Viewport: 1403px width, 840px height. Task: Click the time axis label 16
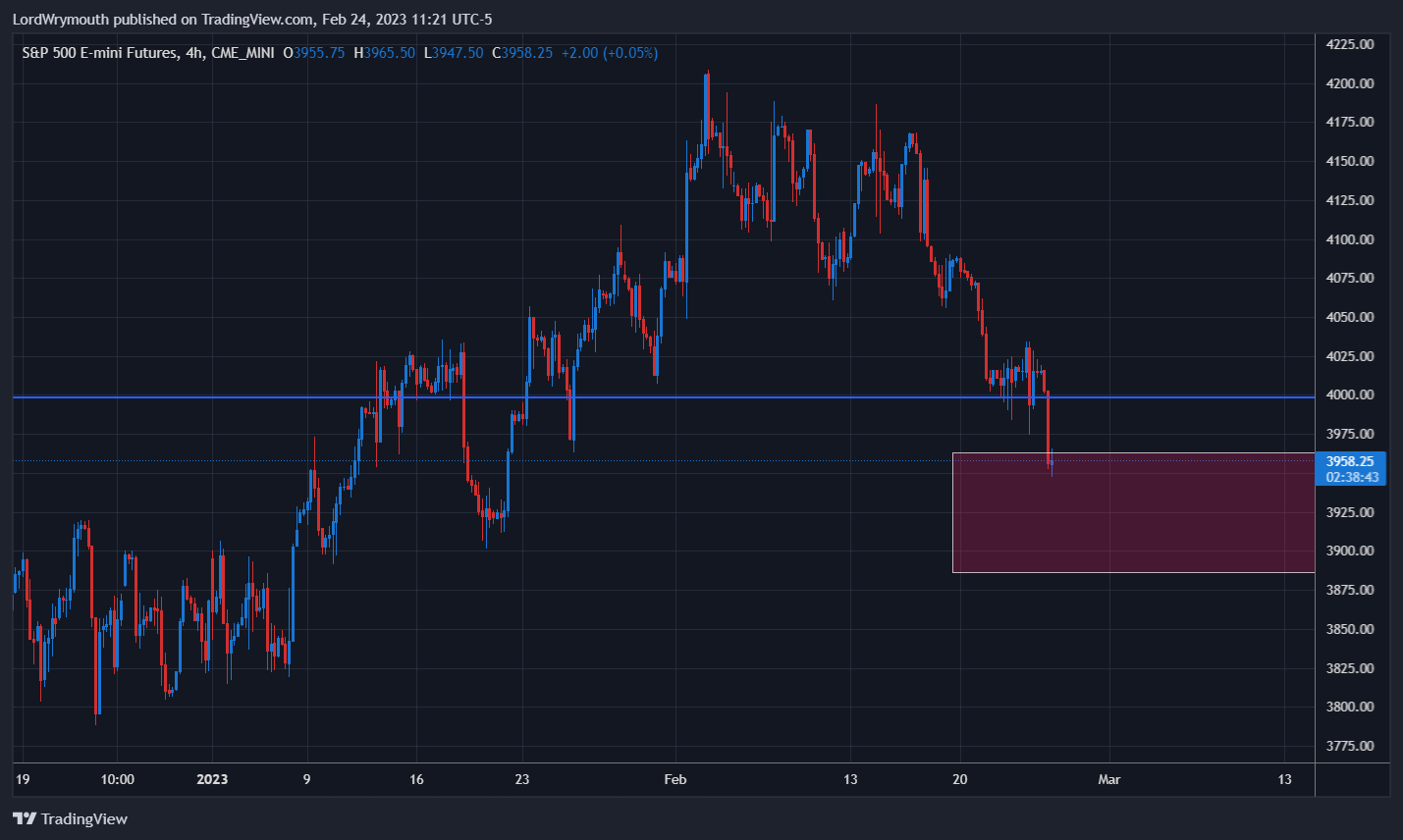[x=416, y=779]
